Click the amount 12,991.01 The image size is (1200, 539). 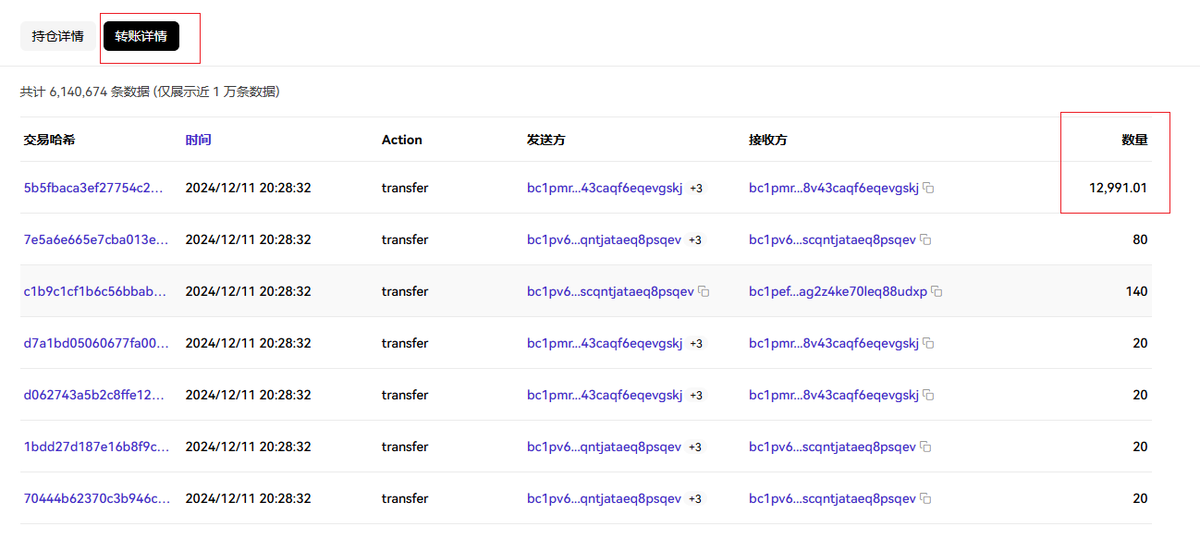(x=1118, y=188)
